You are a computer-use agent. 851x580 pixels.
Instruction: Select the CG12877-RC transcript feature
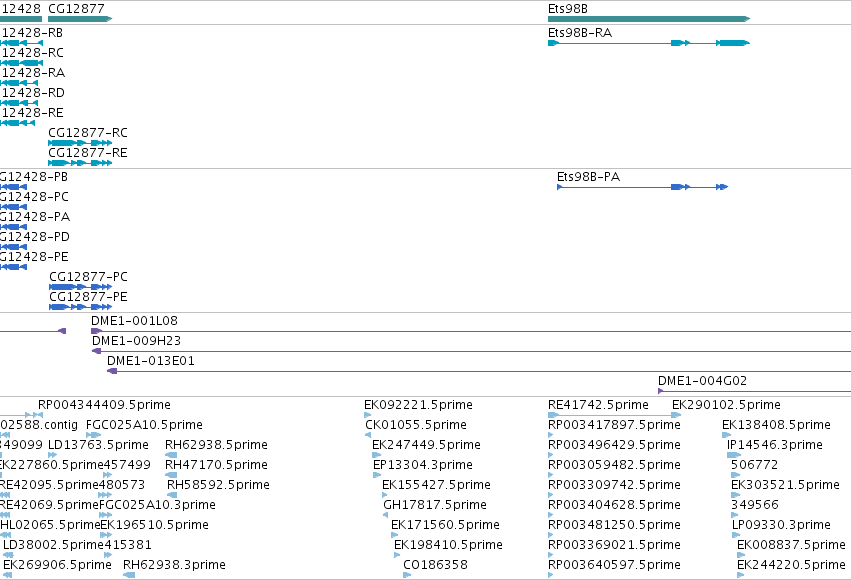pyautogui.click(x=80, y=143)
